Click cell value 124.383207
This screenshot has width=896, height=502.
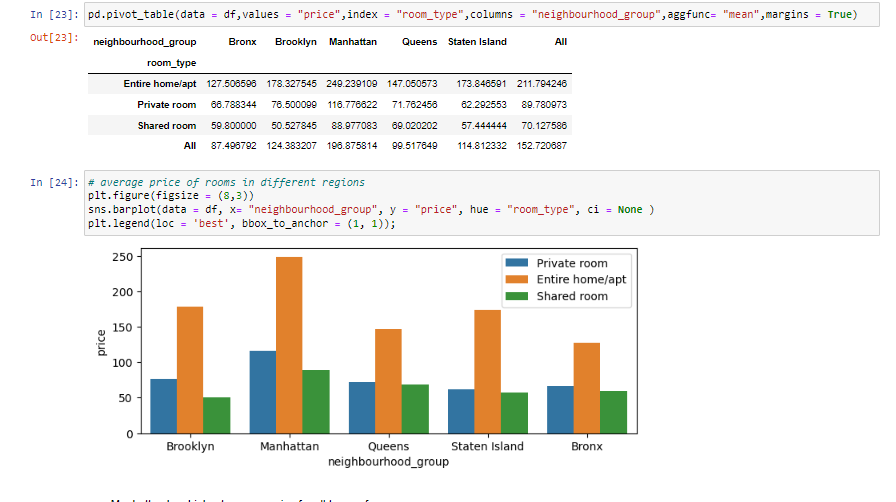point(291,146)
